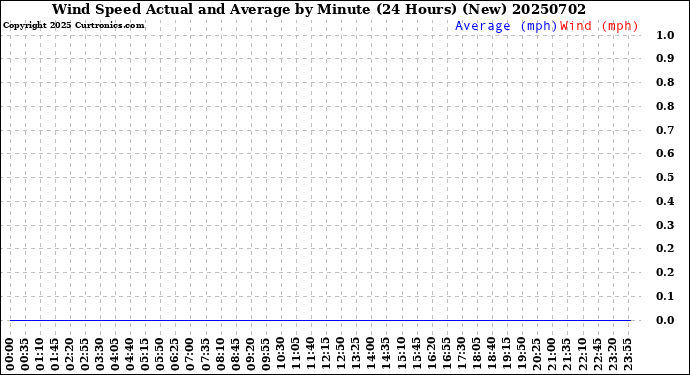690x375 pixels.
Task: Click the 12:15 time label
Action: (x=326, y=355)
